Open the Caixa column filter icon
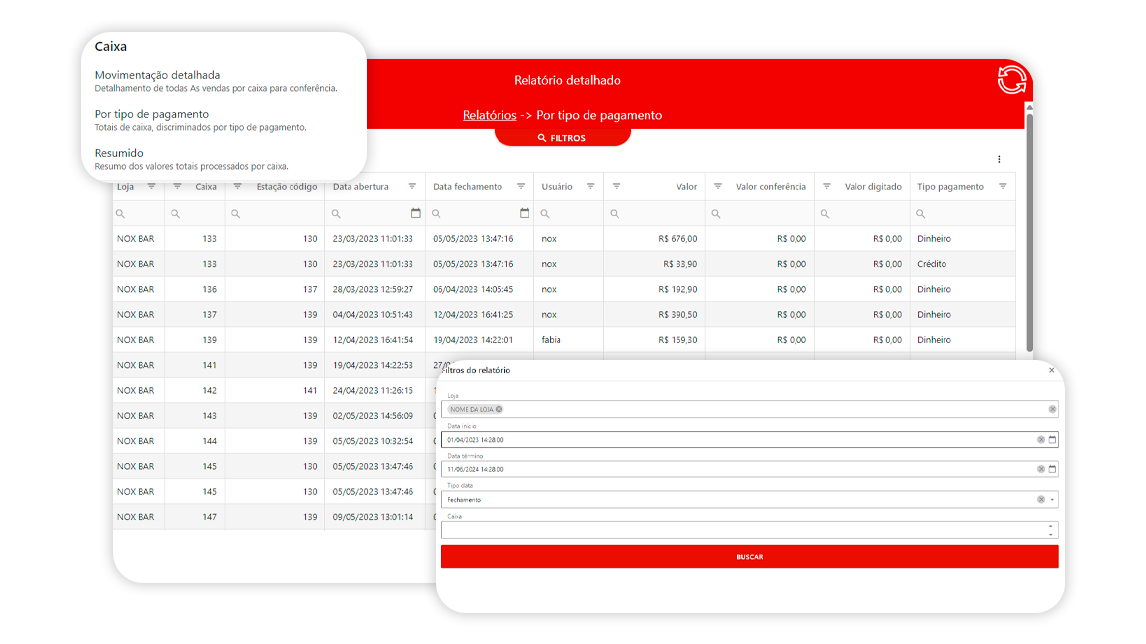1146x644 pixels. pos(177,186)
